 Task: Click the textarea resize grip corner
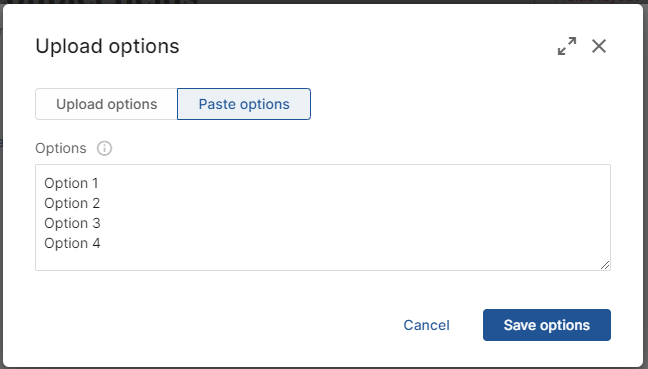[605, 265]
